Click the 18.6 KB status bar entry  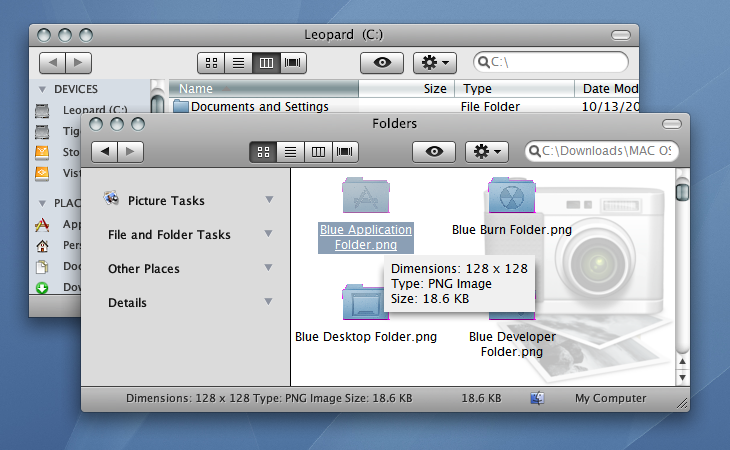click(481, 398)
